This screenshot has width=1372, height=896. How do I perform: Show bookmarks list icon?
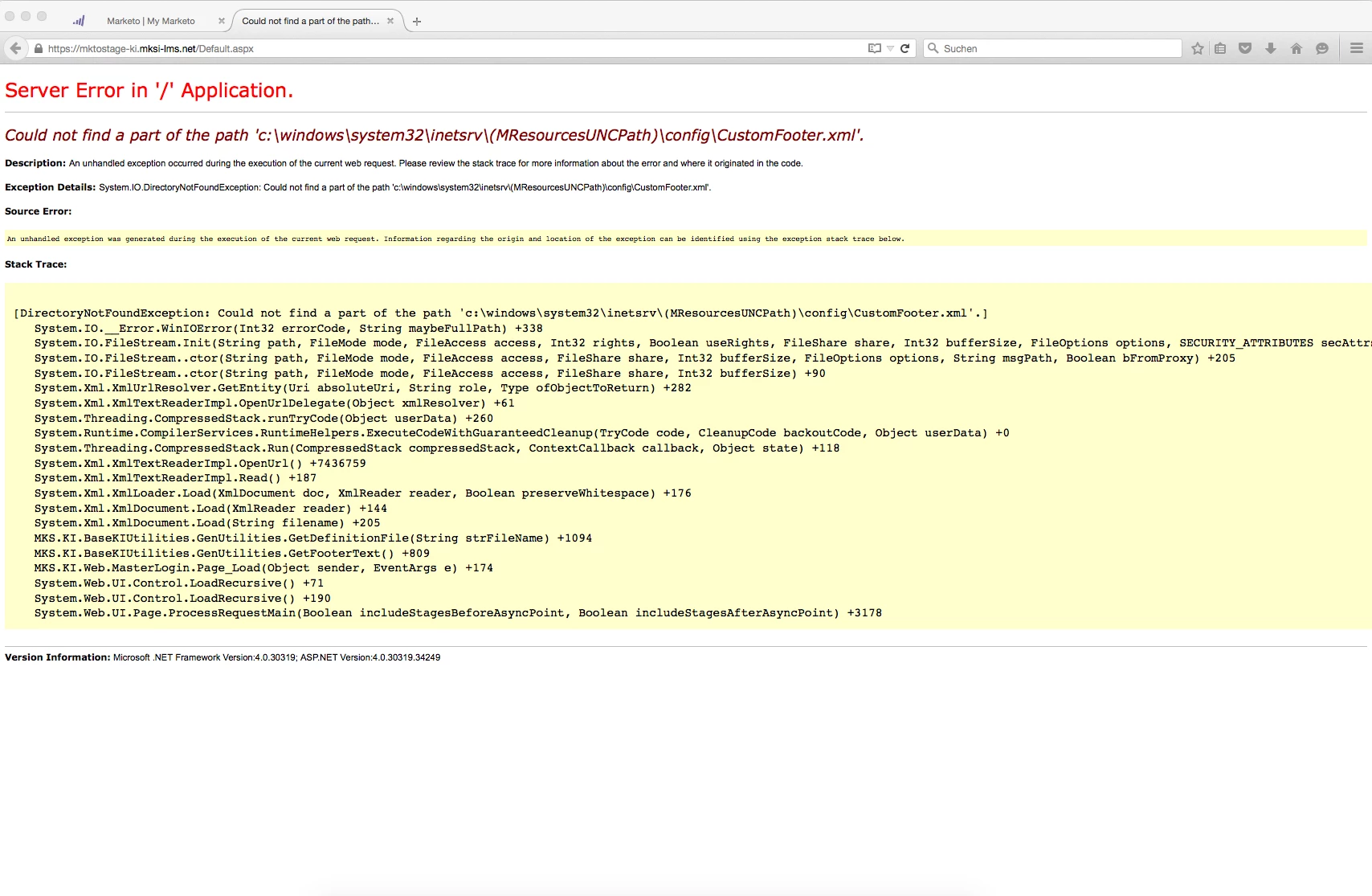(x=1220, y=48)
